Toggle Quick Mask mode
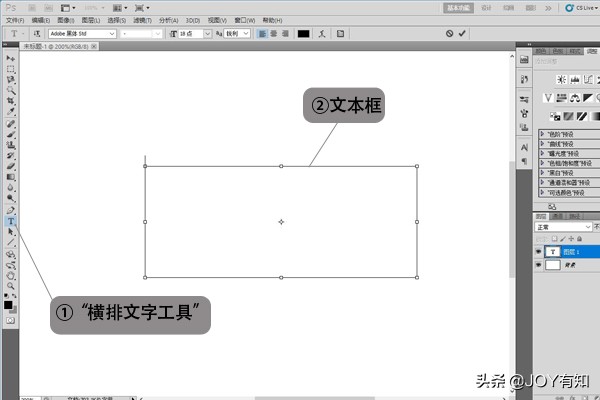Screen dimensions: 600x400 (x=10, y=320)
